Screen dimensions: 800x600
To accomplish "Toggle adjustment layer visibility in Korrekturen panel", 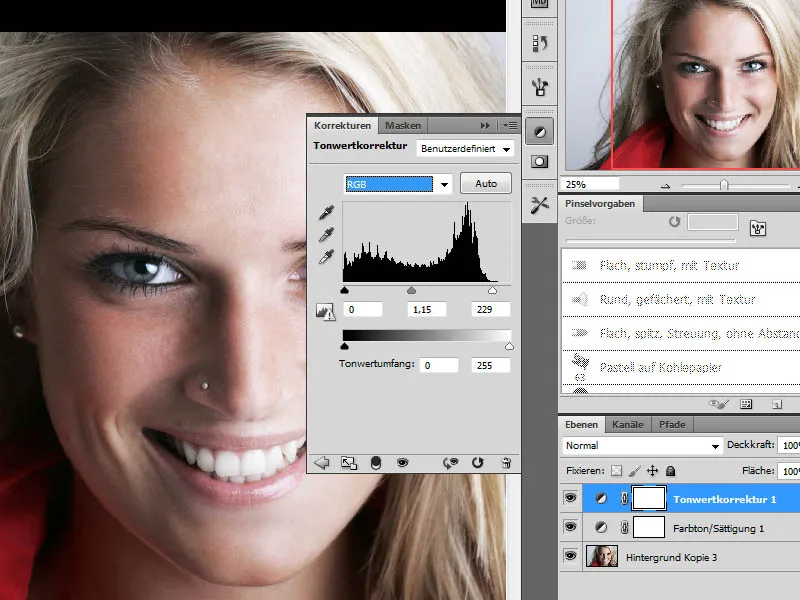I will tap(403, 463).
